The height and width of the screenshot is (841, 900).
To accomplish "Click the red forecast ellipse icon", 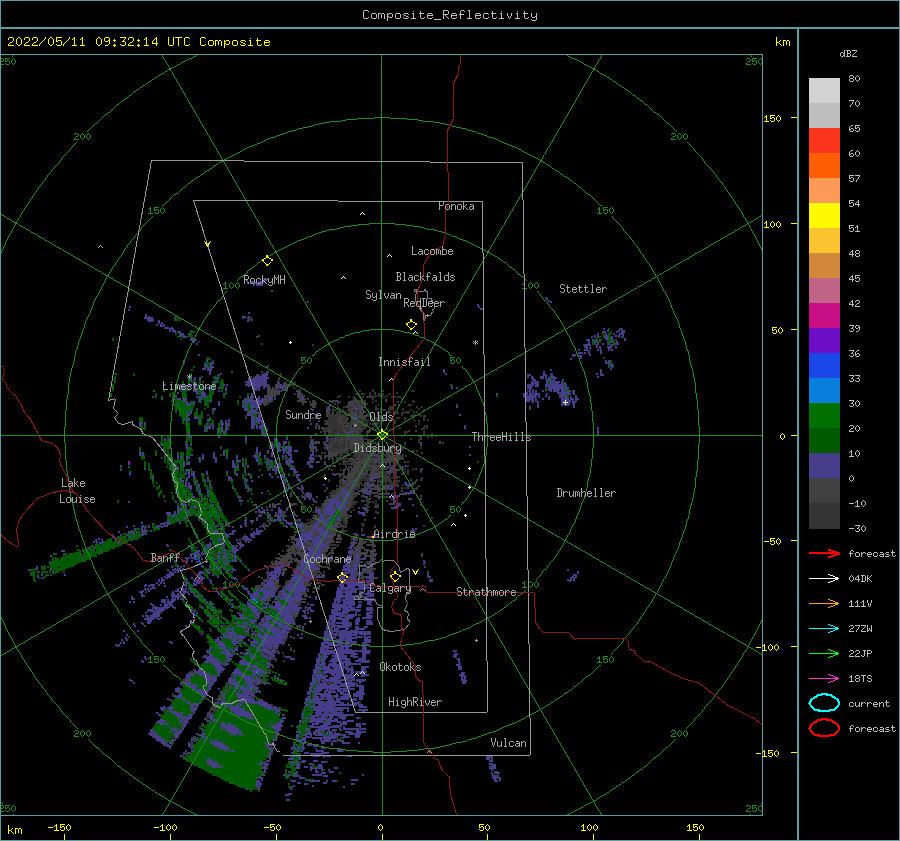I will (x=824, y=728).
